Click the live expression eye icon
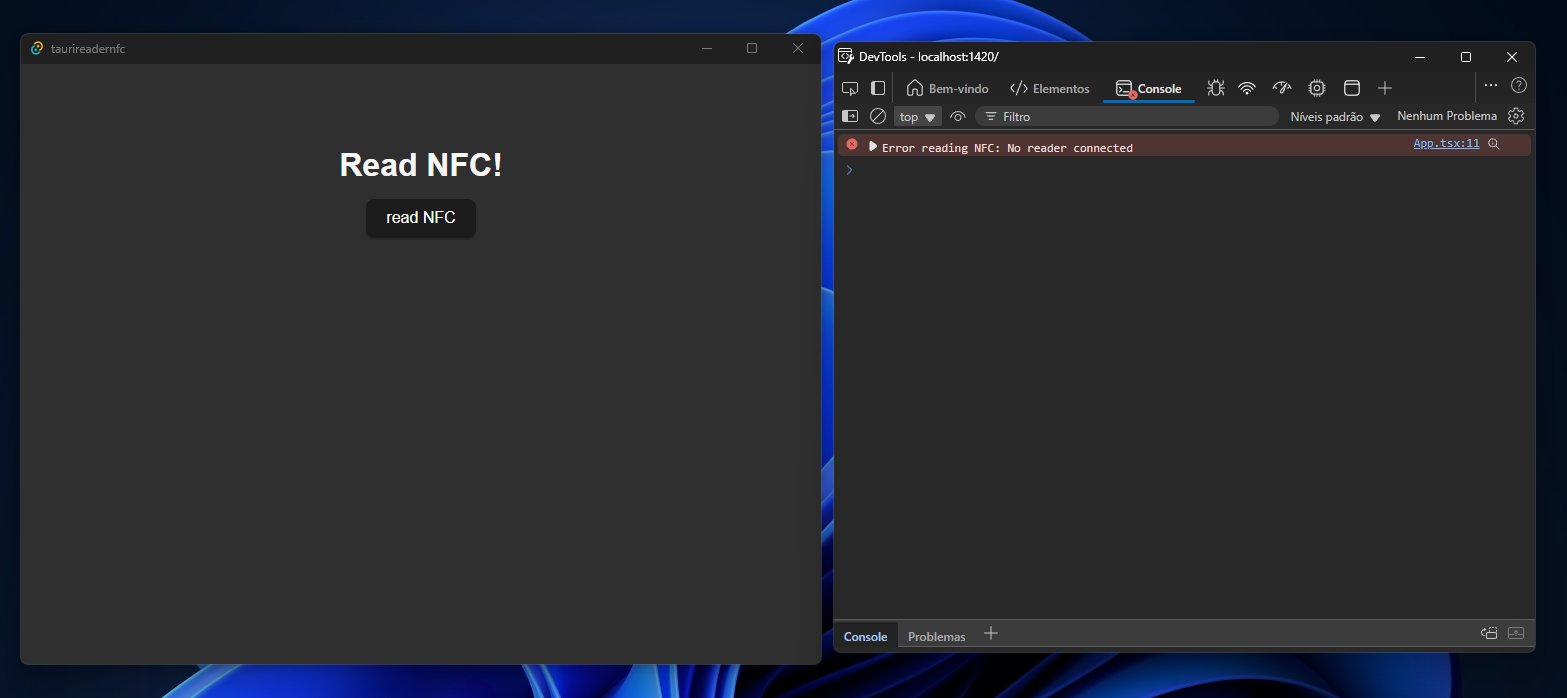The height and width of the screenshot is (698, 1567). coord(958,117)
